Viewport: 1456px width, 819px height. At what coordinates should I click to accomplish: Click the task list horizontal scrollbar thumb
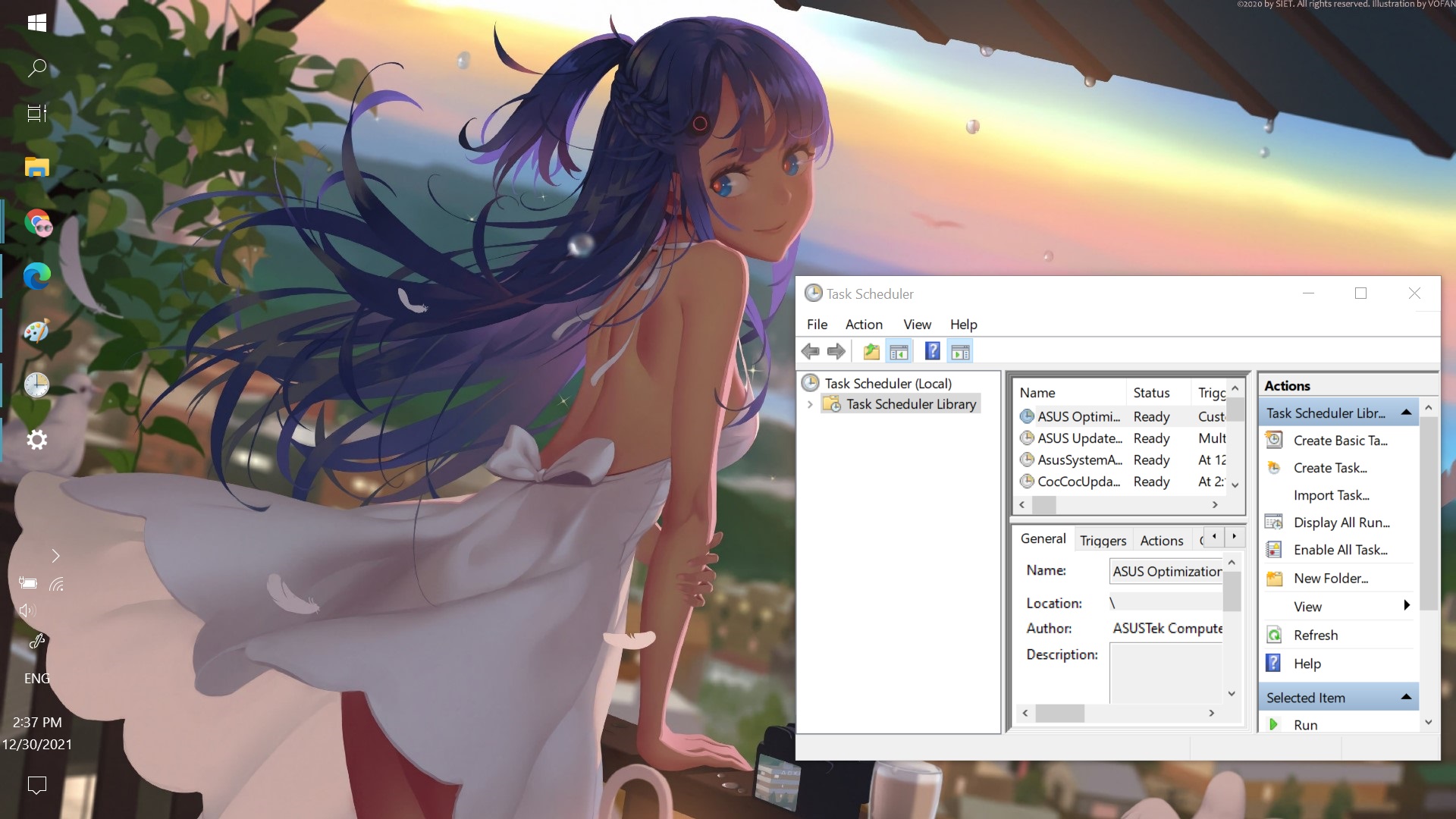coord(1044,504)
